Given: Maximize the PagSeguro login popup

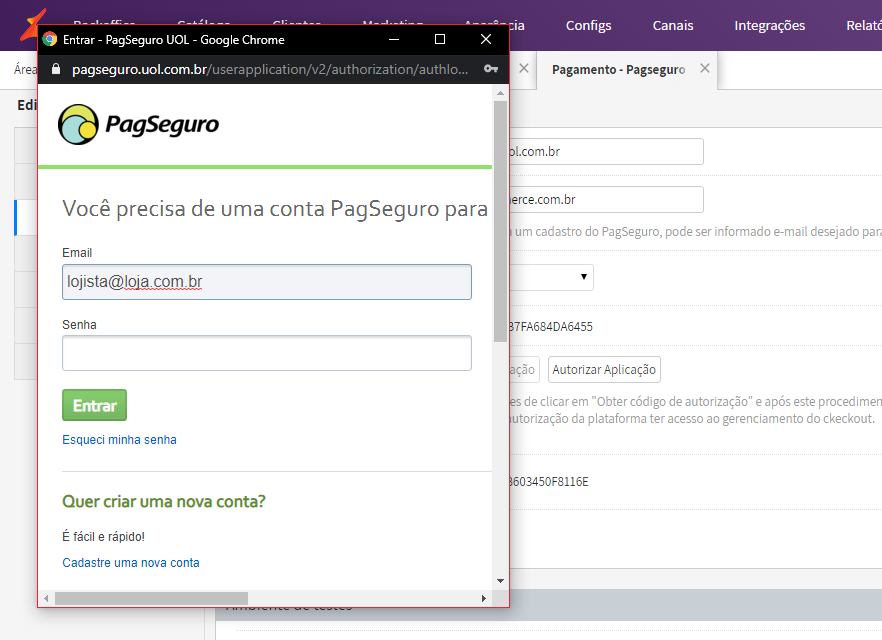Looking at the screenshot, I should pyautogui.click(x=440, y=39).
